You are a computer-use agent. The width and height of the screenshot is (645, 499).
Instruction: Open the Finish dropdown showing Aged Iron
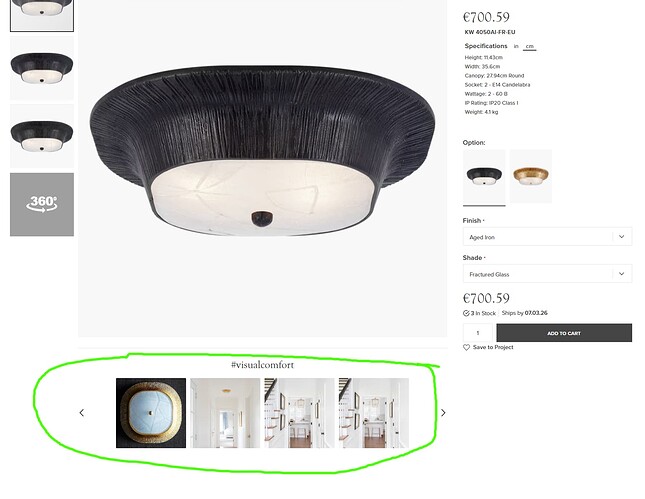pyautogui.click(x=547, y=237)
